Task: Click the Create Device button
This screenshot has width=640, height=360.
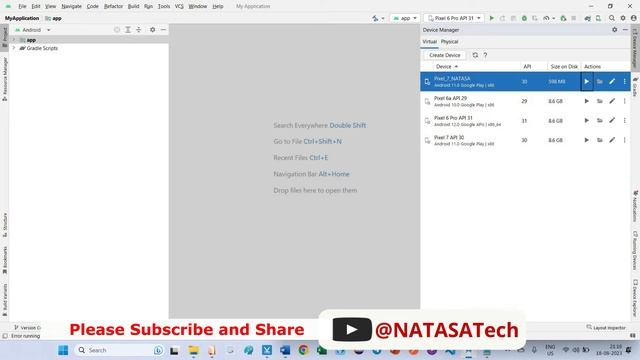Action: [x=444, y=55]
